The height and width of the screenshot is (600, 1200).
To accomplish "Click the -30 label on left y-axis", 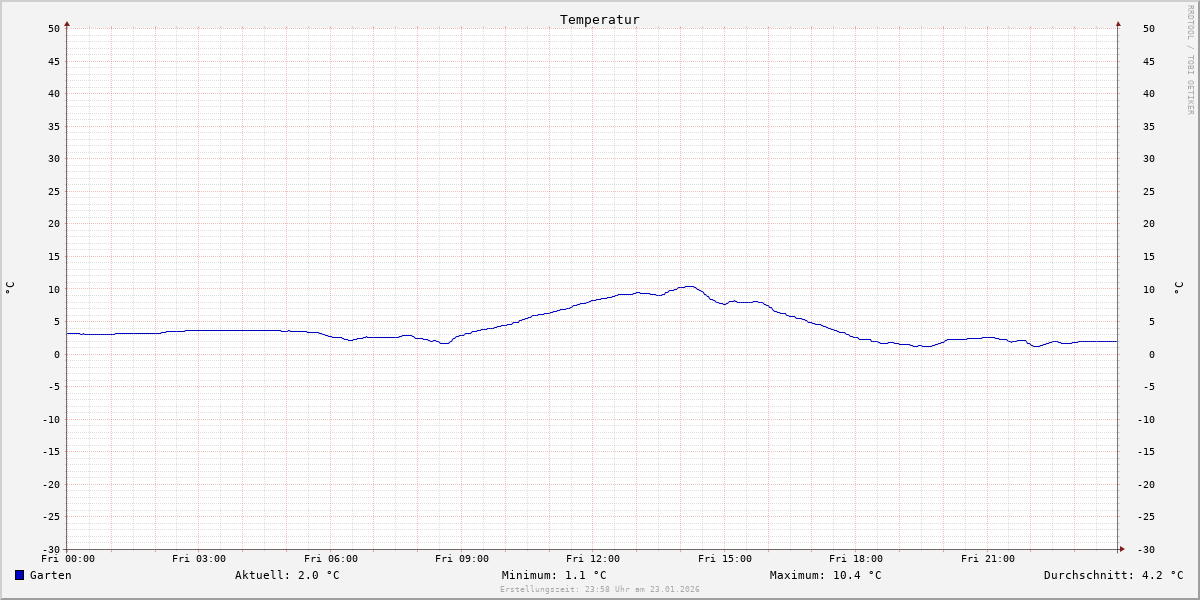I will click(x=51, y=550).
